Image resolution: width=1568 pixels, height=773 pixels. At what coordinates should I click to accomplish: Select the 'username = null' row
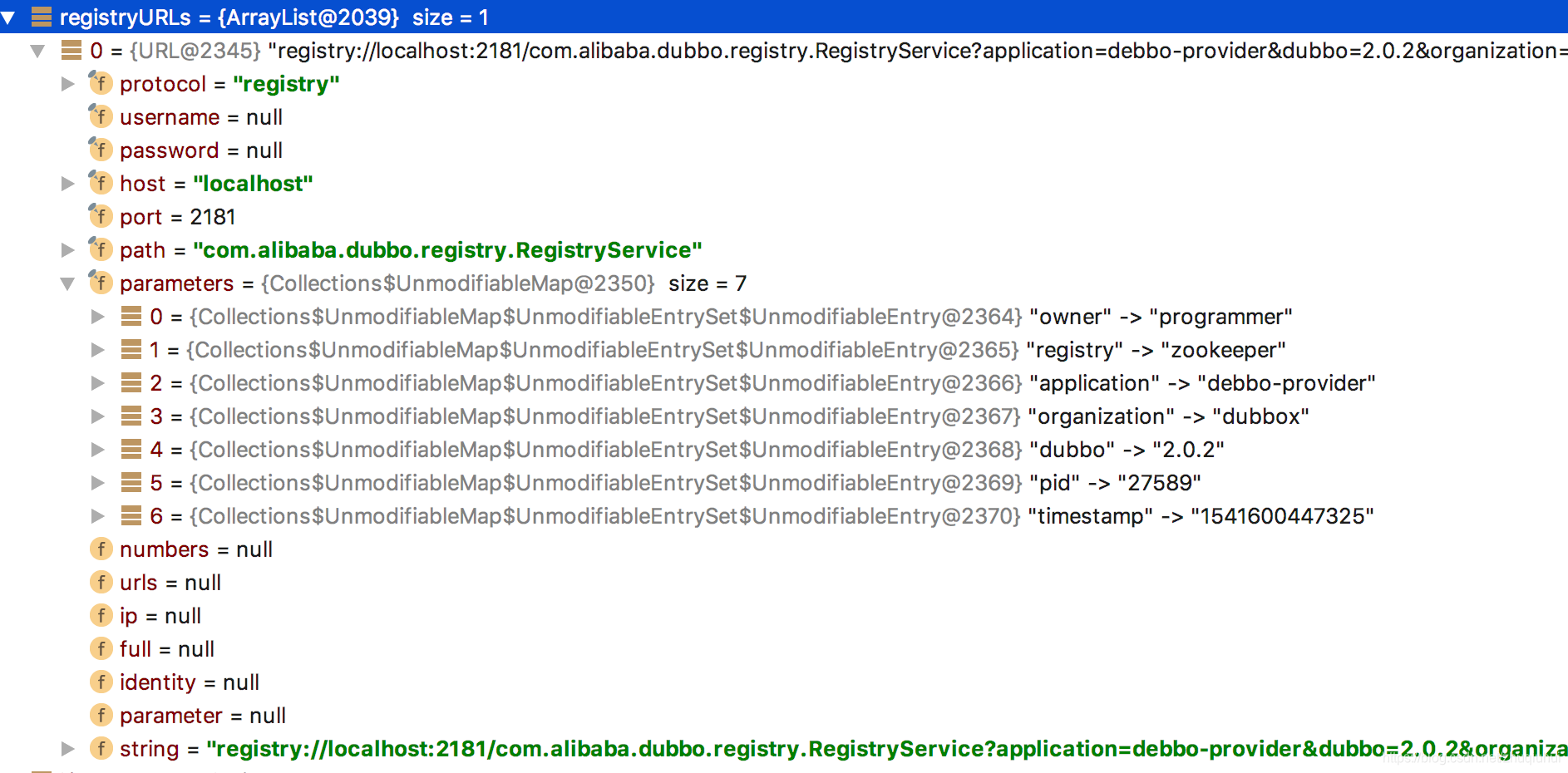(201, 117)
